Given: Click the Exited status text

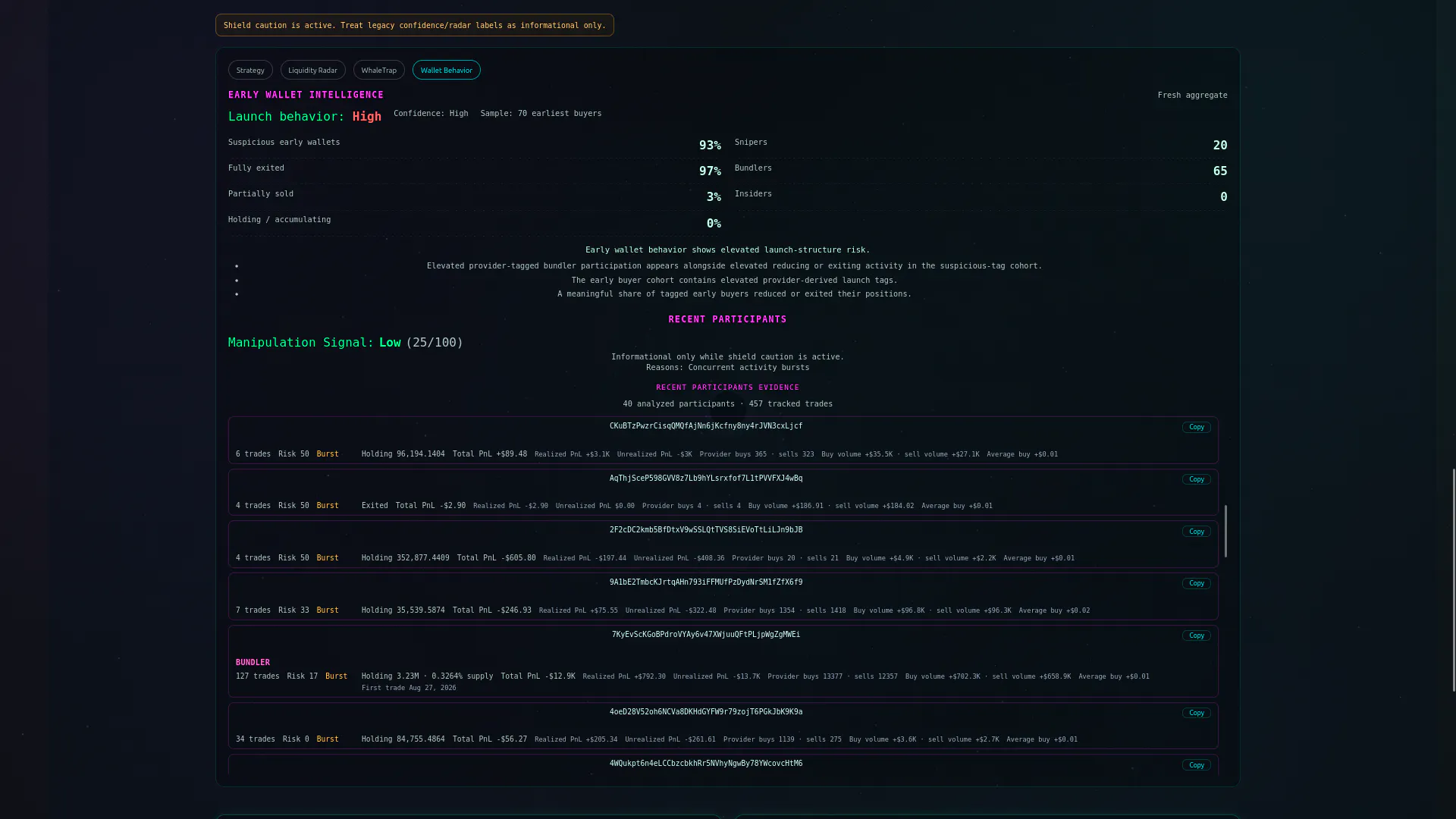Looking at the screenshot, I should click(374, 506).
